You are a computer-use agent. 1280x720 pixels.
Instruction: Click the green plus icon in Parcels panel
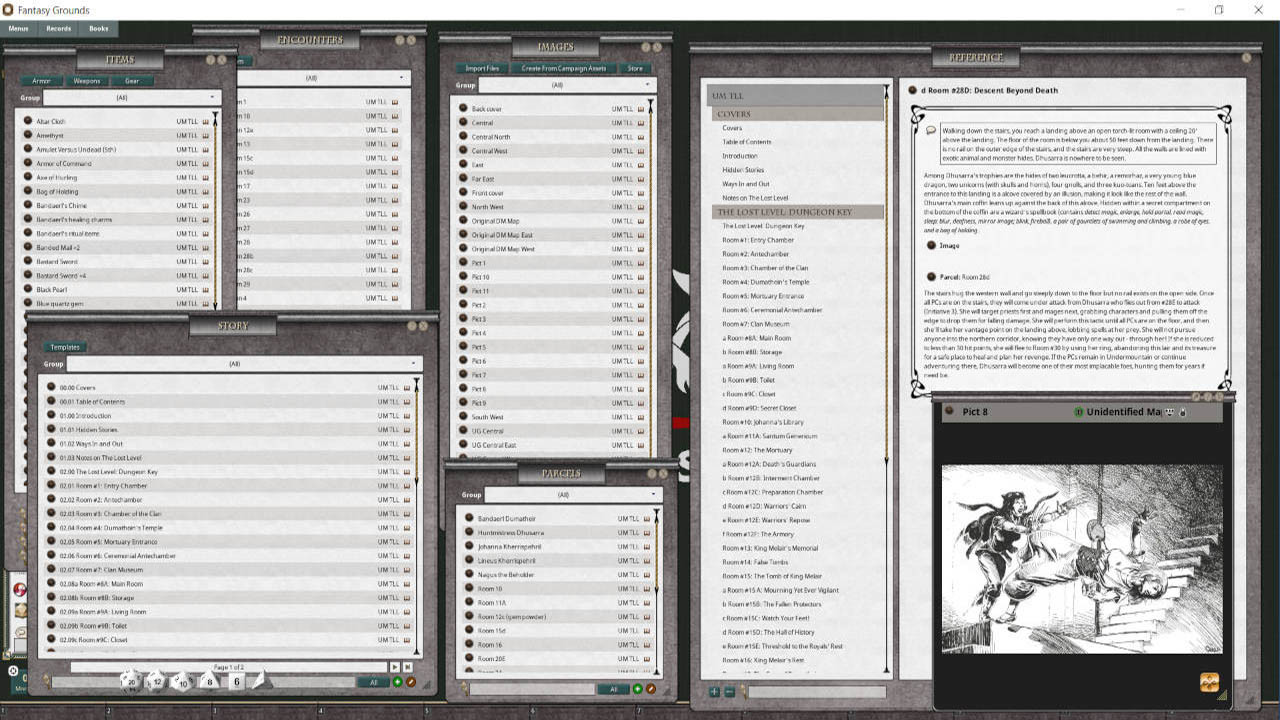(637, 690)
